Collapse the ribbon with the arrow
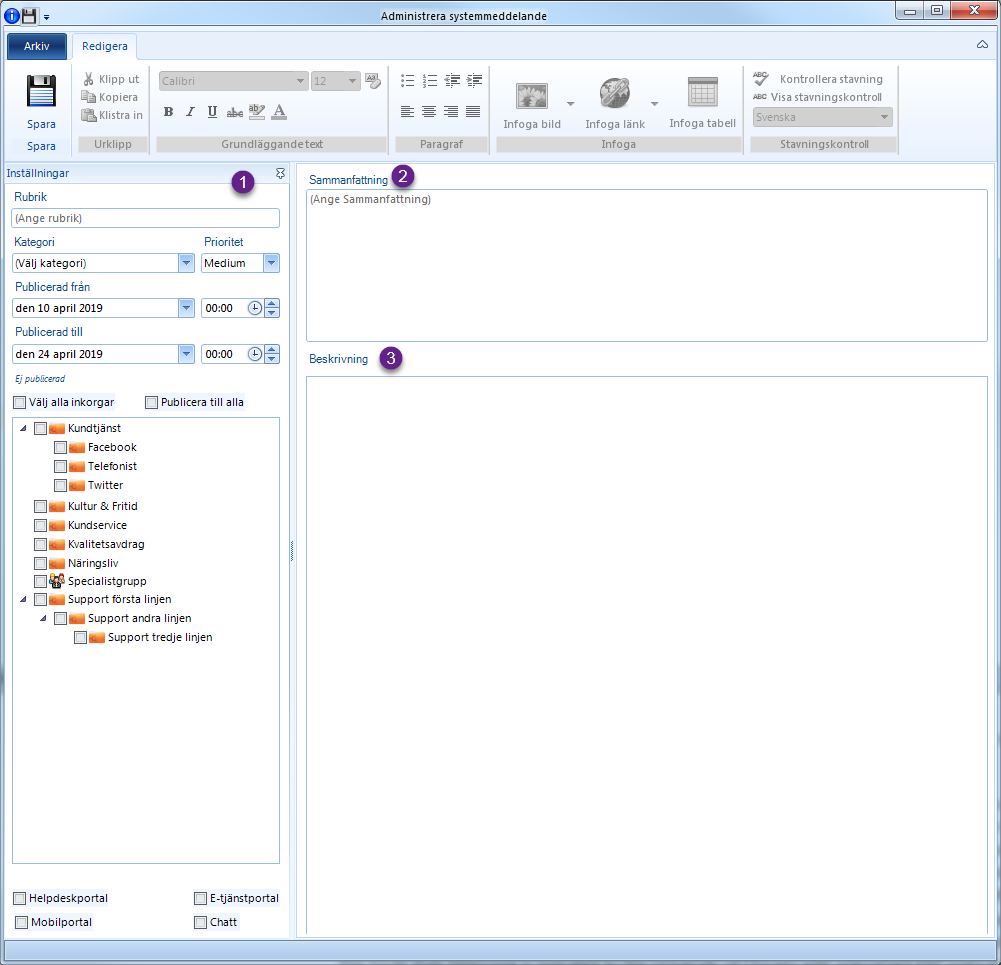Screen dimensions: 1001x965 (982, 45)
